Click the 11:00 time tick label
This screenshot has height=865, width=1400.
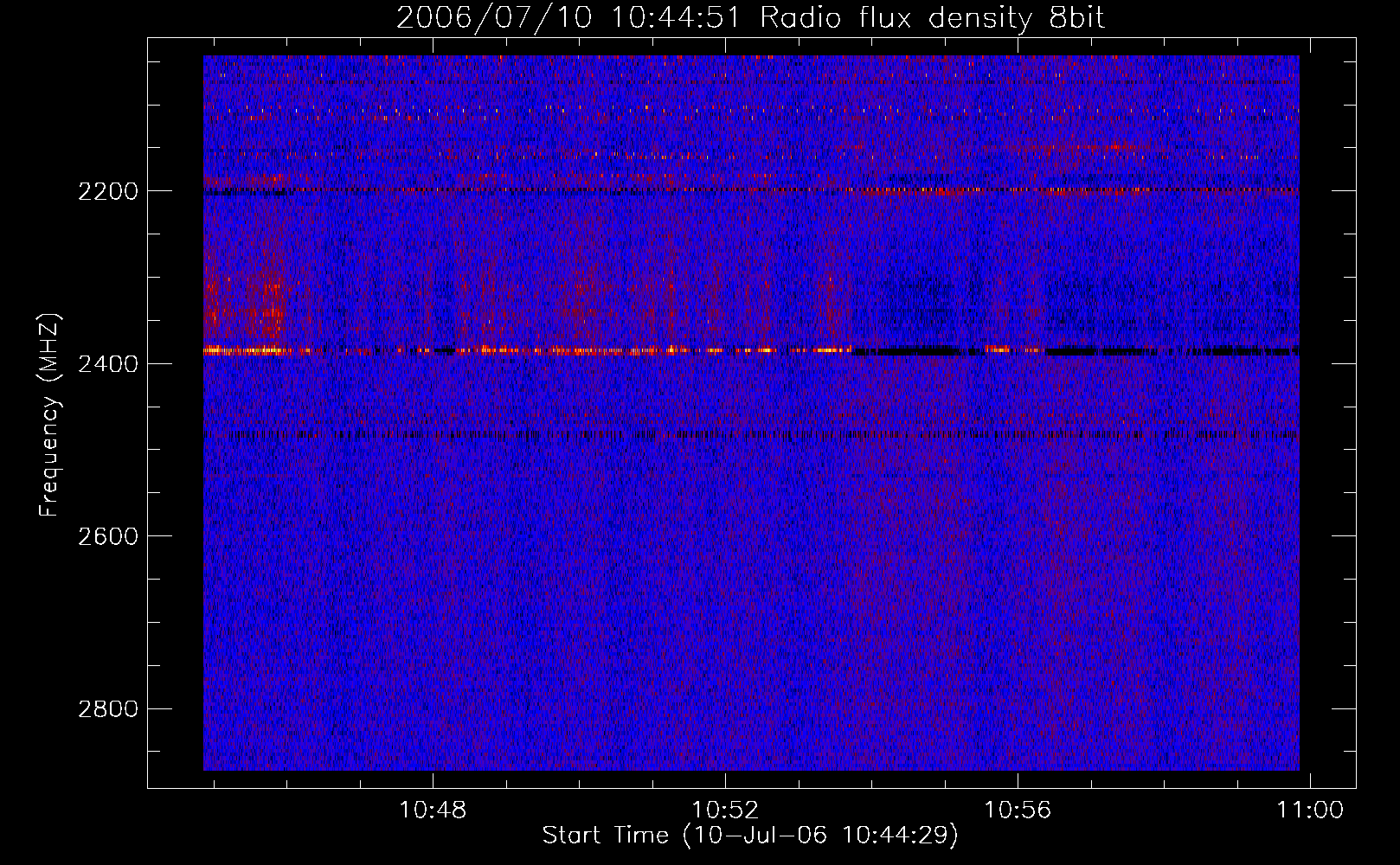tap(1311, 811)
